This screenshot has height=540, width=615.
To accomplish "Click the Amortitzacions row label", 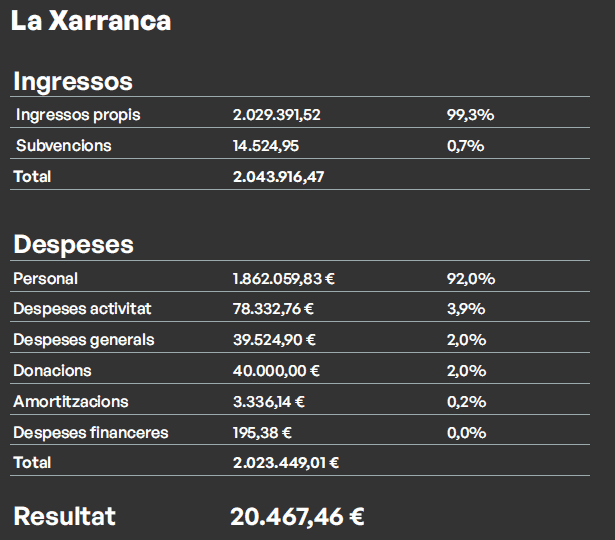I will click(70, 402).
